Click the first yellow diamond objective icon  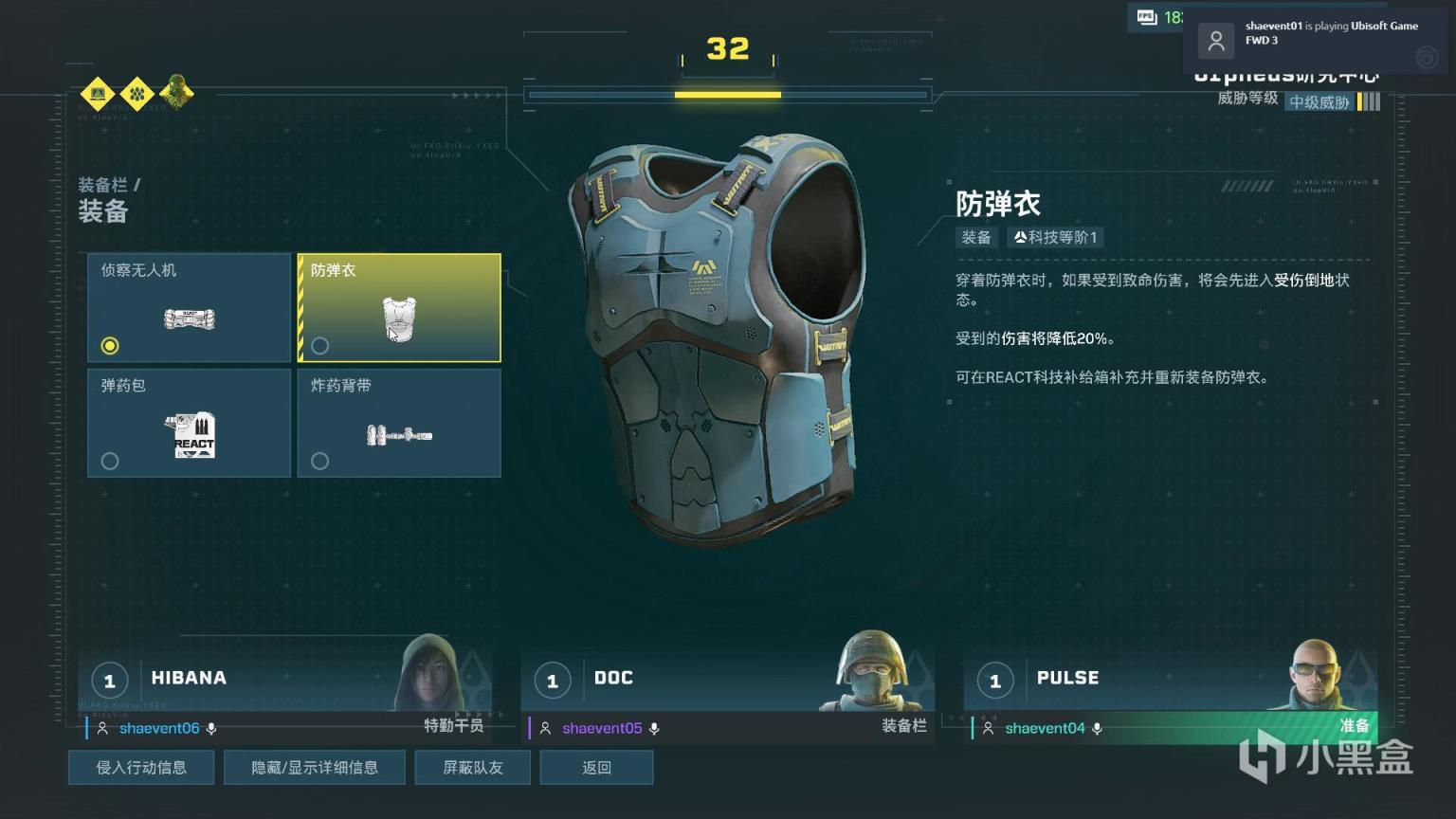coord(98,93)
